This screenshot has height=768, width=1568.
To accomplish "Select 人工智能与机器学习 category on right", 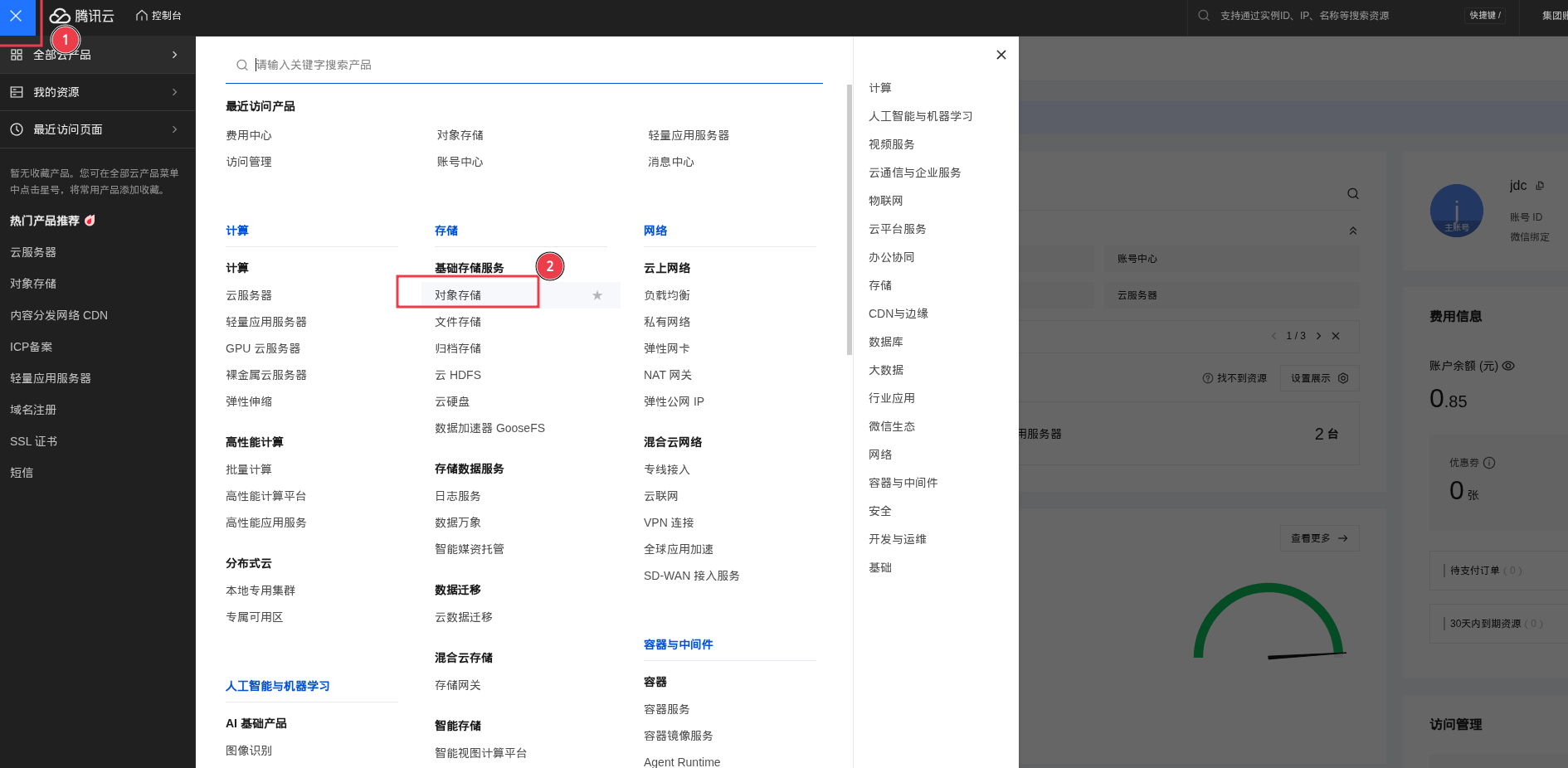I will [x=920, y=116].
